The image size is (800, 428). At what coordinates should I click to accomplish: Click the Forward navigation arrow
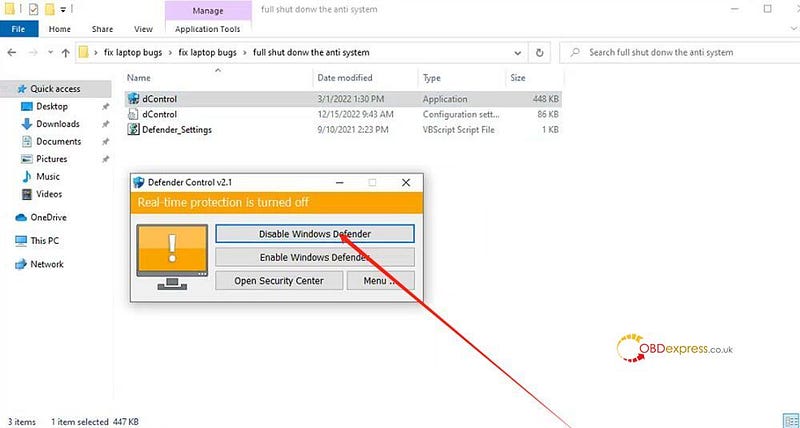[33, 53]
